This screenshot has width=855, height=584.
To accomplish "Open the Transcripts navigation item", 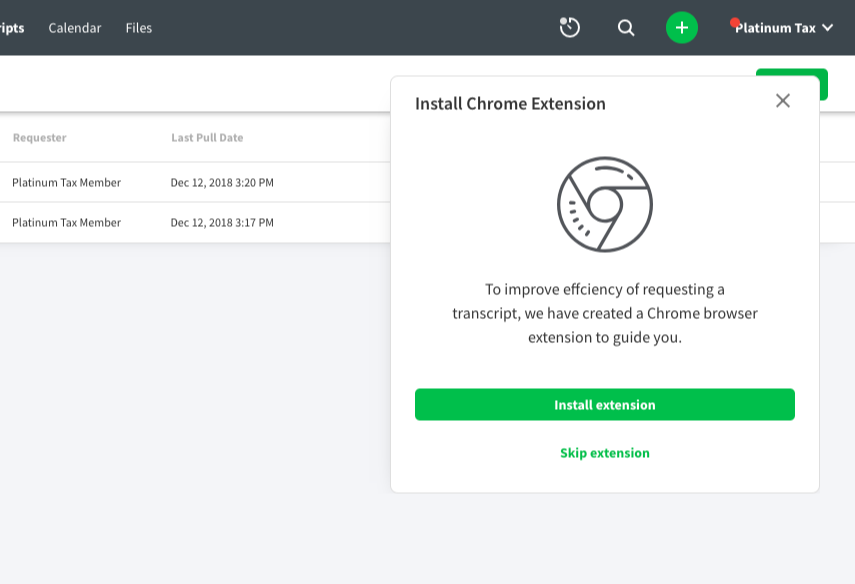I will tap(12, 27).
